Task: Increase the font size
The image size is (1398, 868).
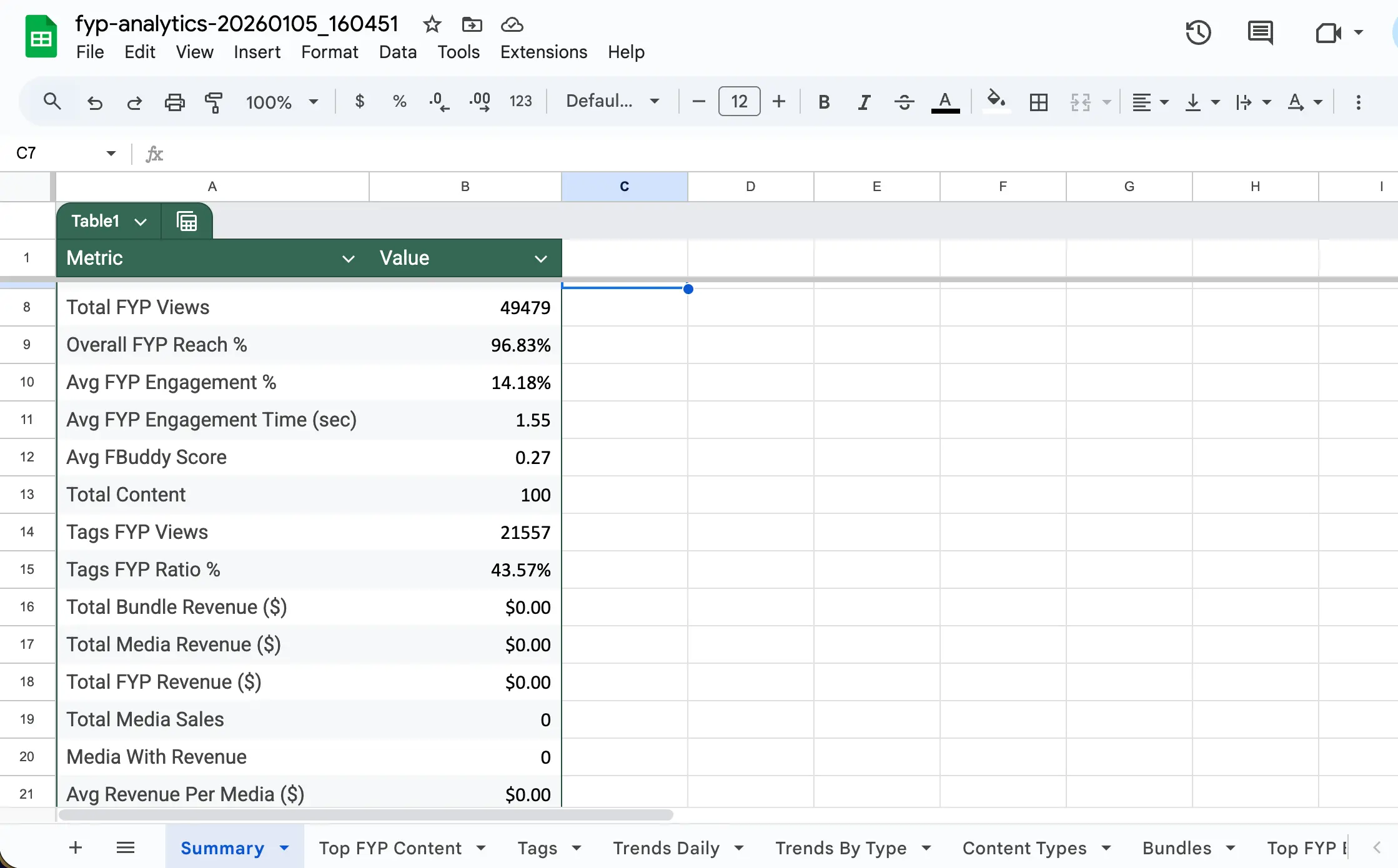Action: click(x=779, y=101)
